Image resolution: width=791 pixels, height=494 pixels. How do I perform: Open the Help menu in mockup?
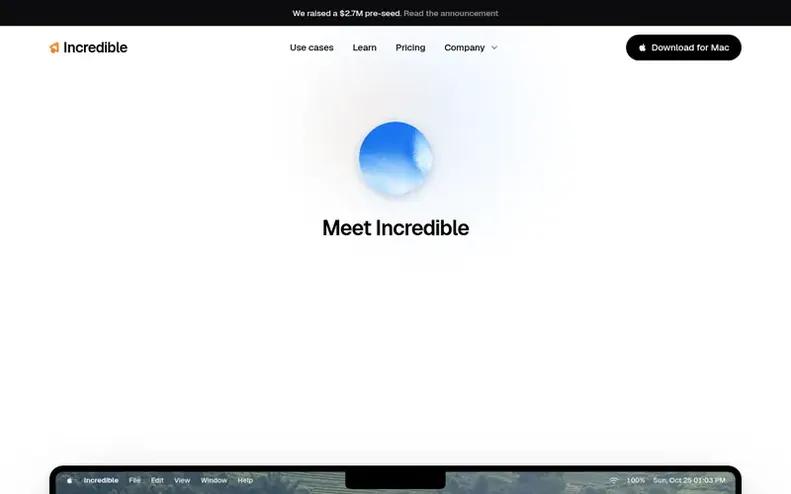tap(245, 480)
